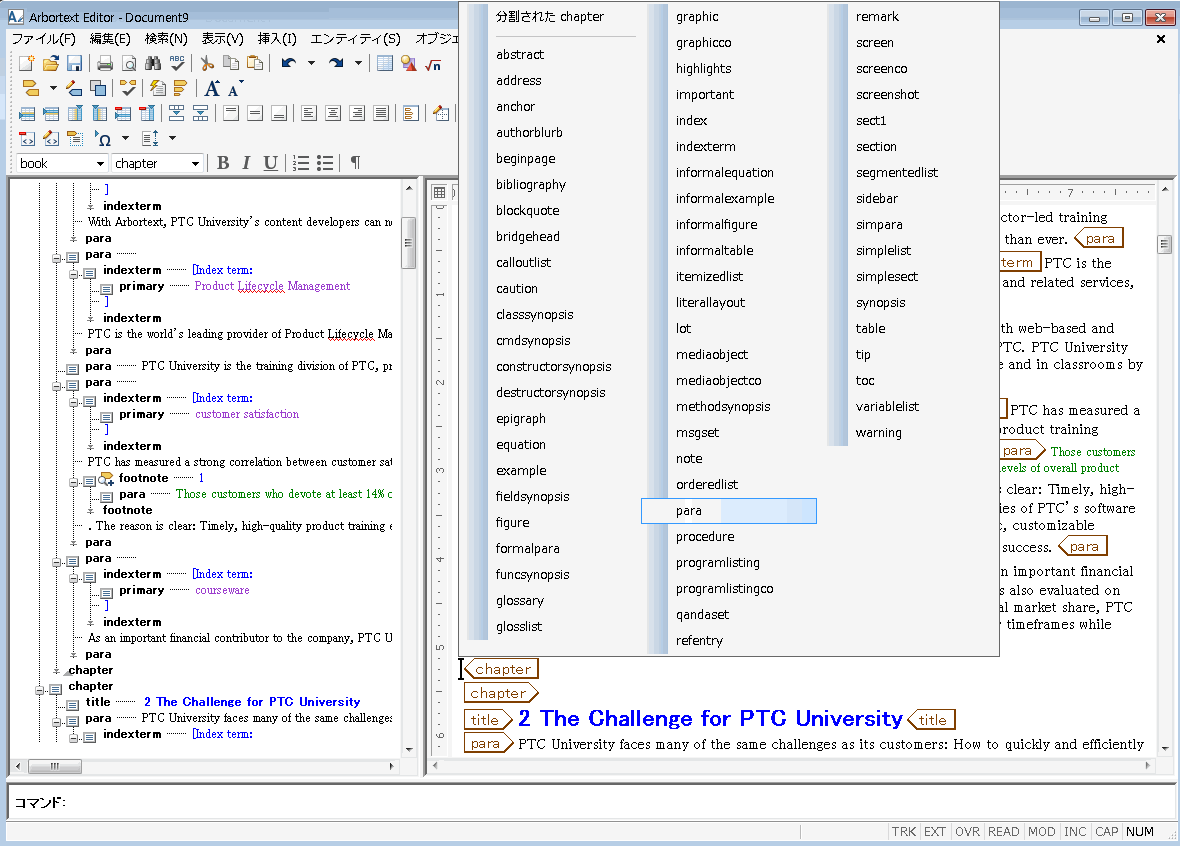
Task: Click the insert markup tags icon
Action: [x=31, y=89]
